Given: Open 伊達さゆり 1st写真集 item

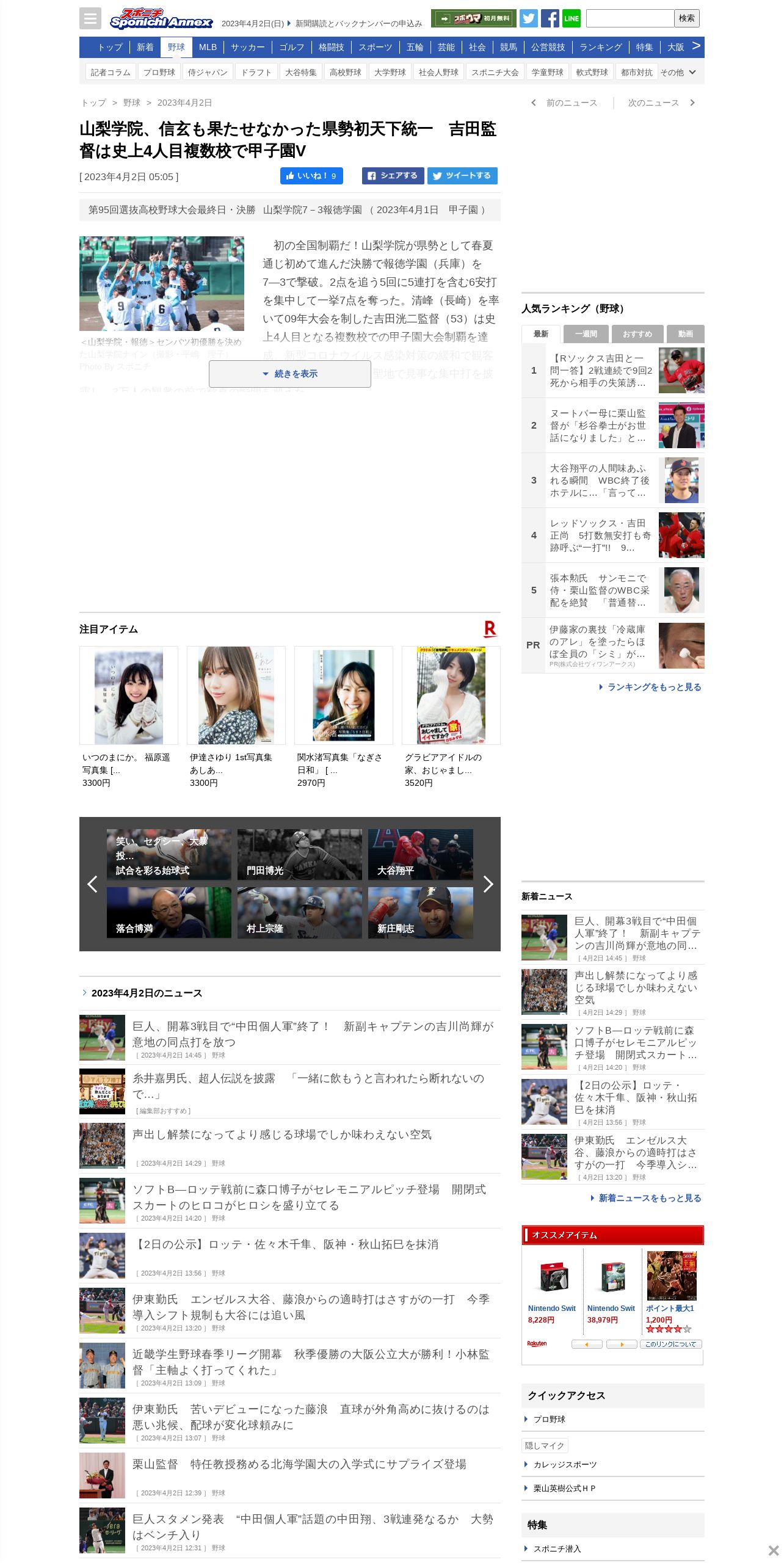Looking at the screenshot, I should click(236, 717).
